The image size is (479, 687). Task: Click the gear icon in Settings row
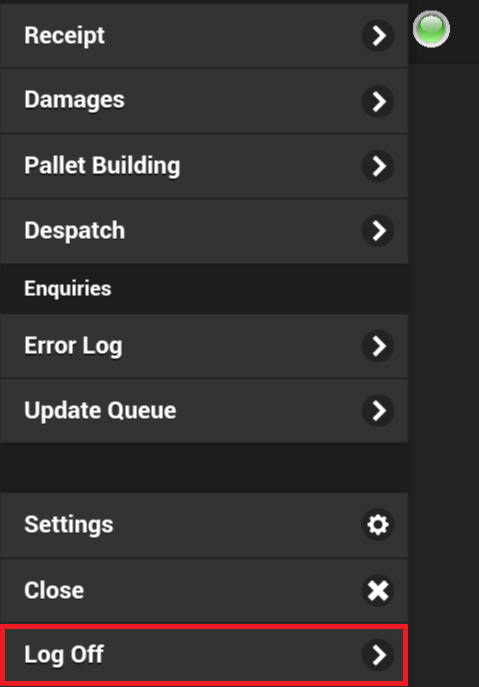pos(378,524)
